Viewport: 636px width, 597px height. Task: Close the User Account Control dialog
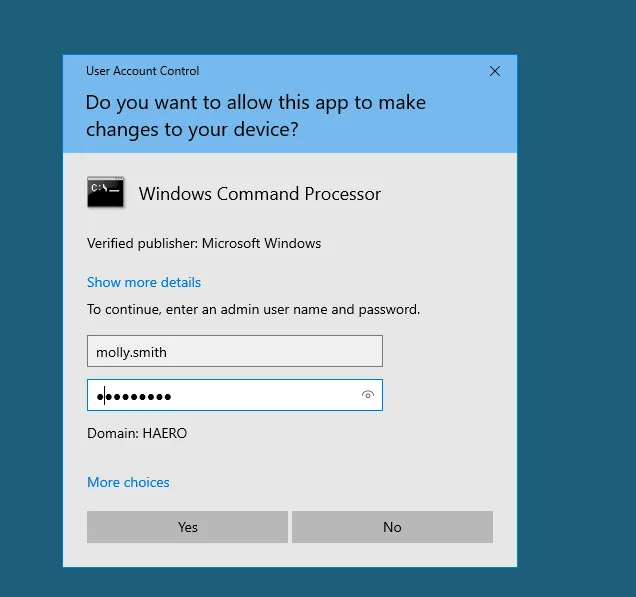[x=494, y=71]
